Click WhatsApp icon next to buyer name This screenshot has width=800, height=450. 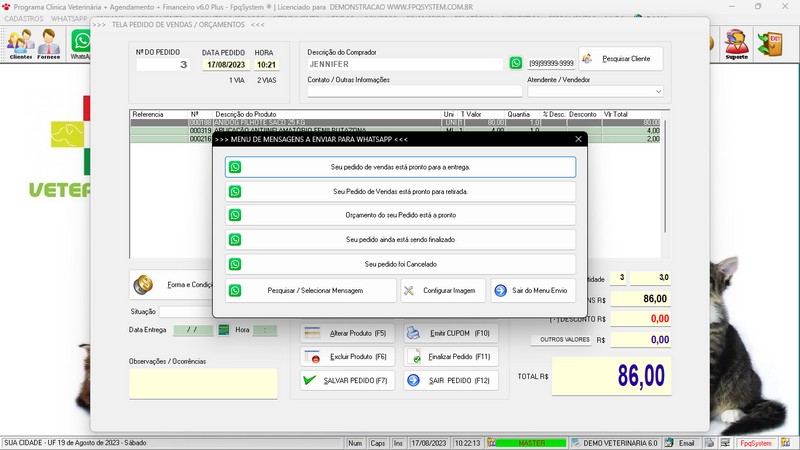point(516,63)
